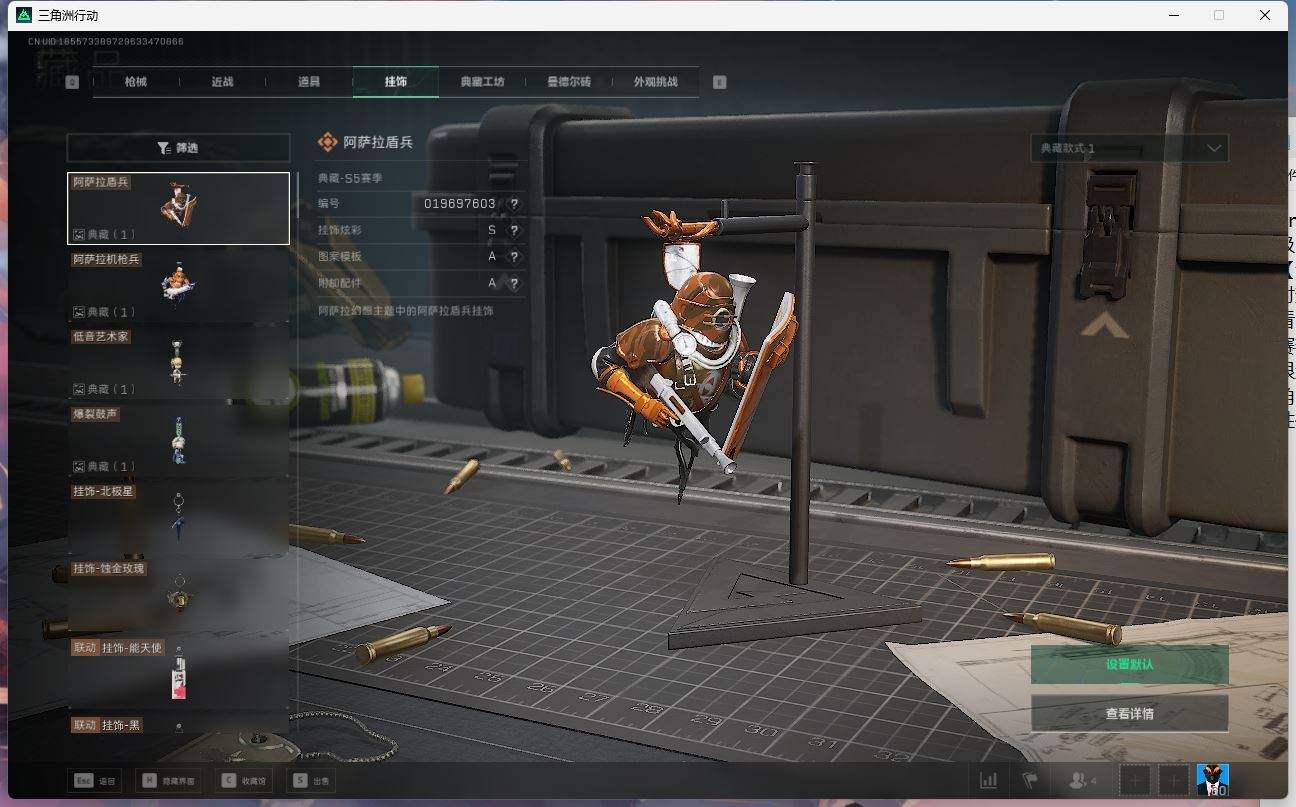1296x807 pixels.
Task: Click the flag icon in bottom bar
Action: (x=1029, y=780)
